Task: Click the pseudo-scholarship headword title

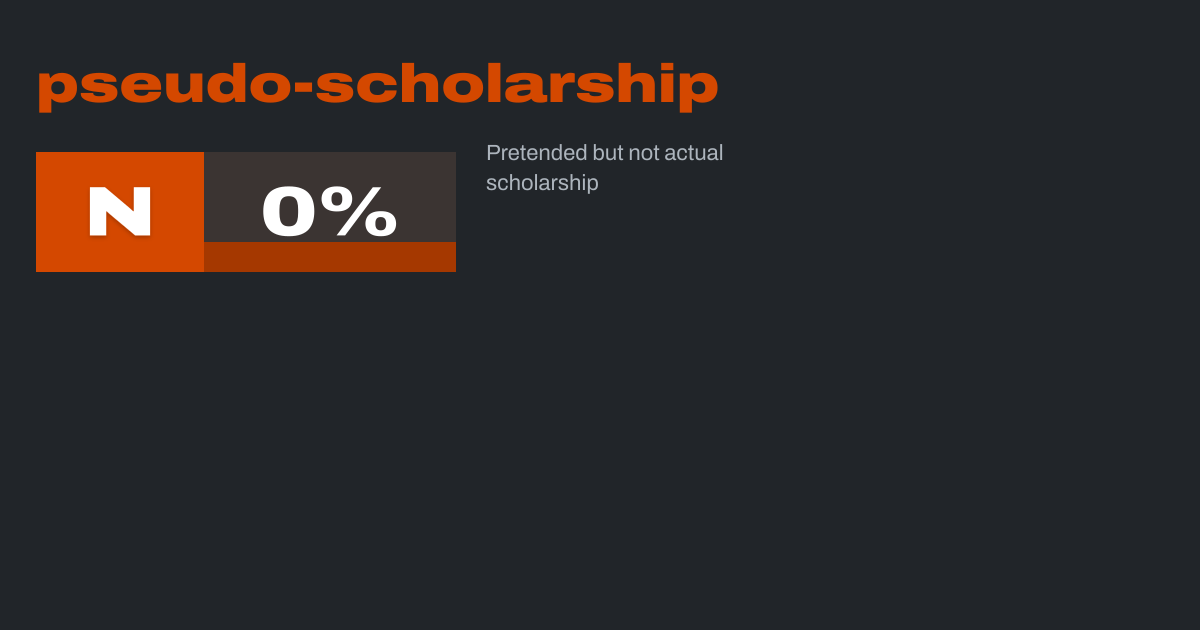Action: tap(377, 85)
